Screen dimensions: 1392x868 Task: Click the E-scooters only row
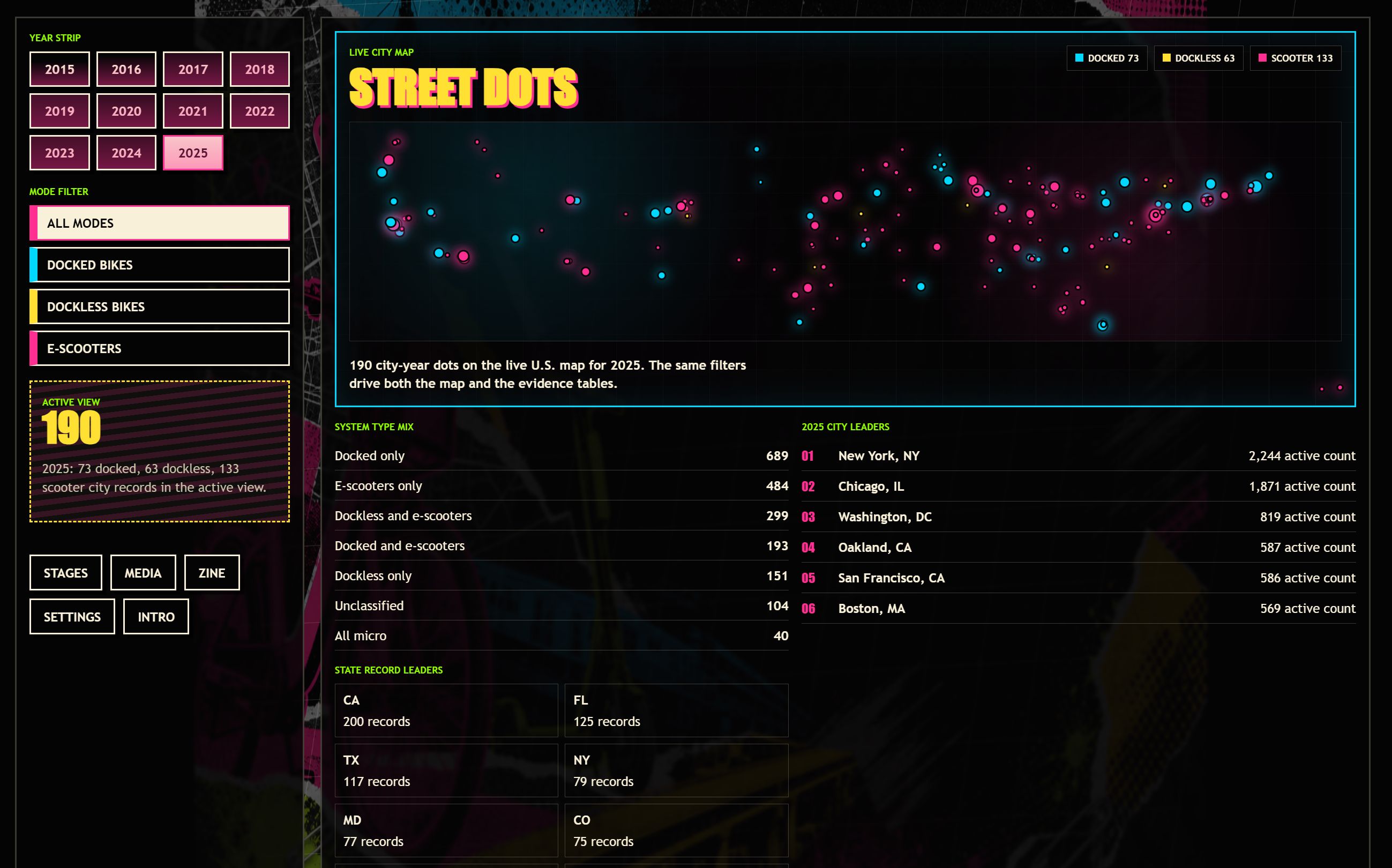coord(562,487)
